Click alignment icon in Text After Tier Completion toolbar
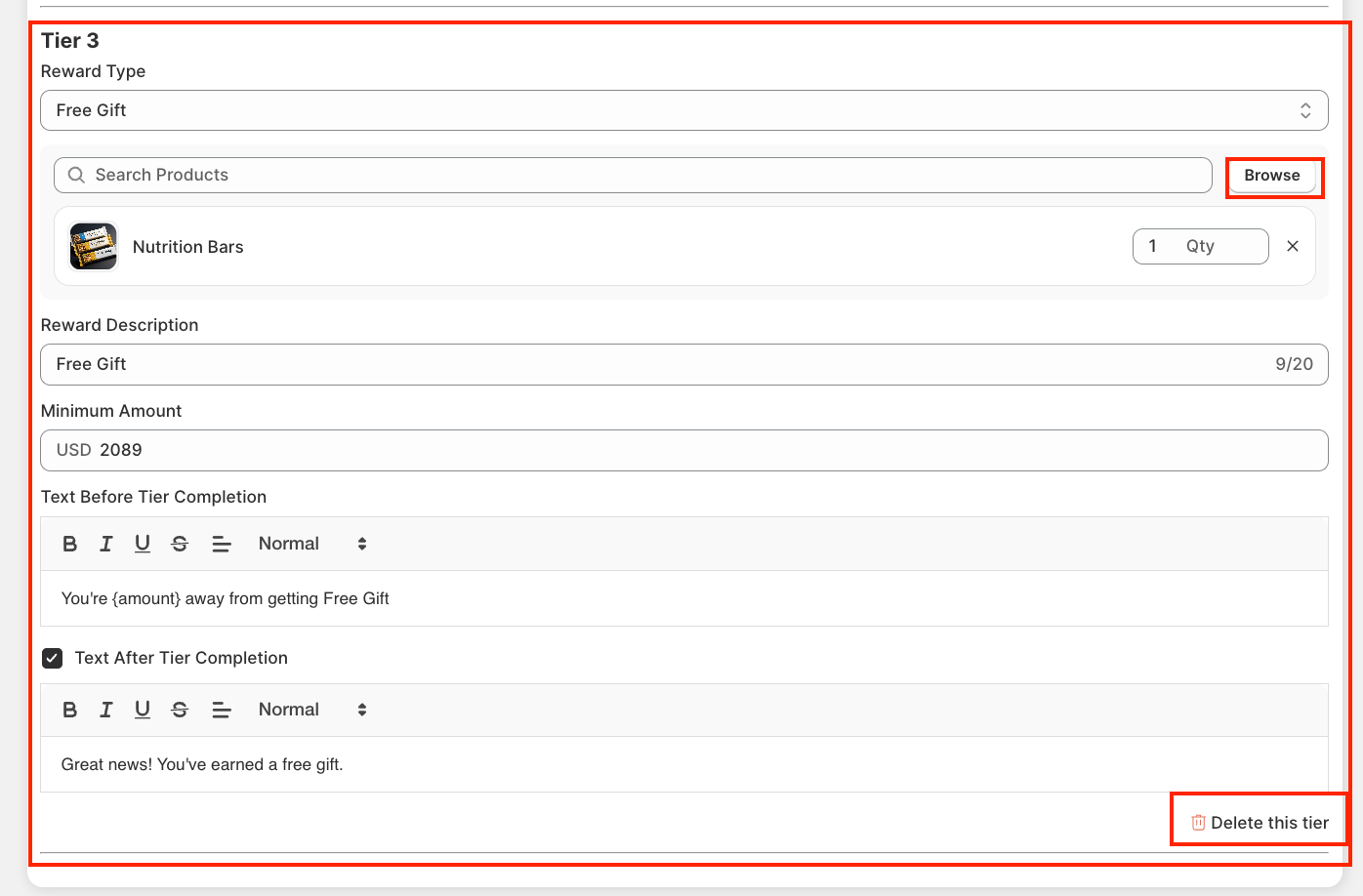The height and width of the screenshot is (896, 1363). click(x=222, y=710)
